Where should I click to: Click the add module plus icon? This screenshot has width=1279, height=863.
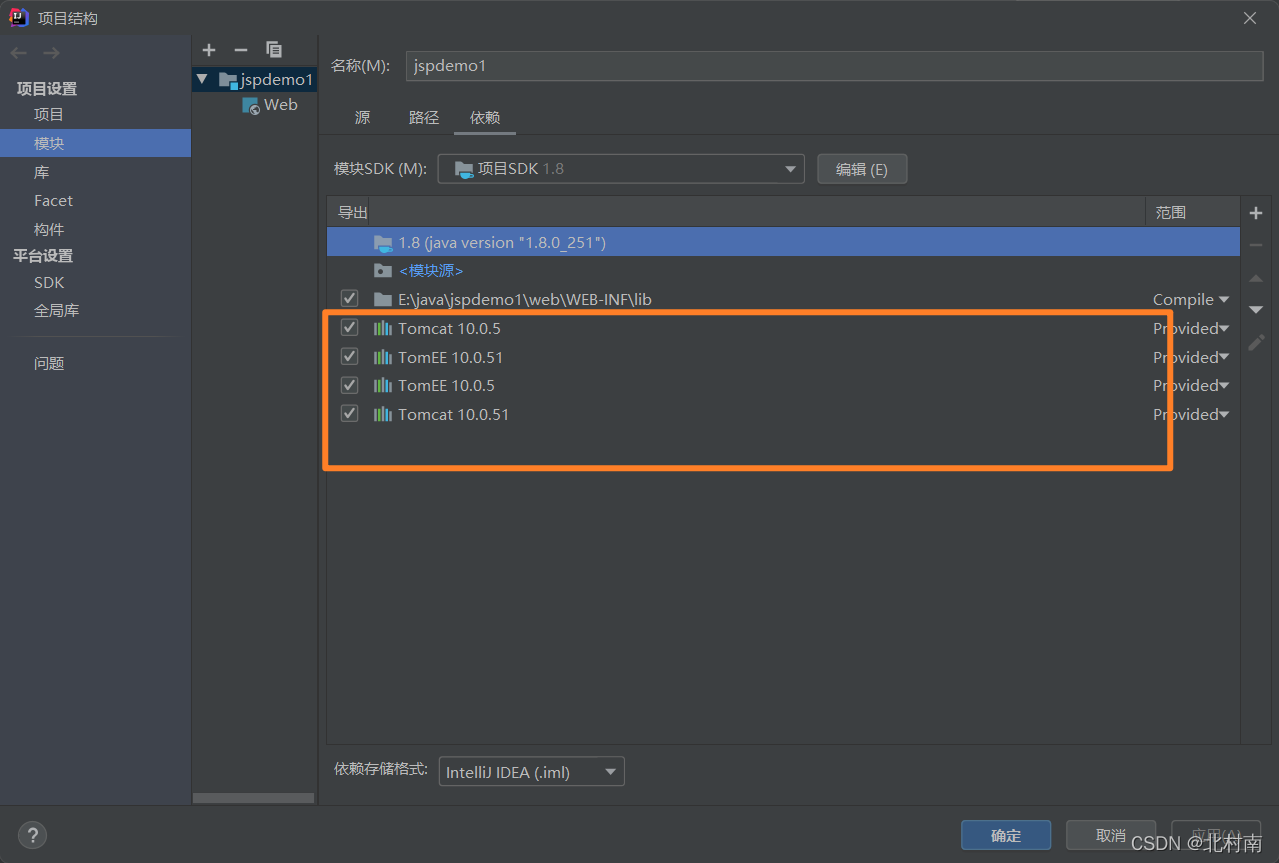click(x=209, y=49)
